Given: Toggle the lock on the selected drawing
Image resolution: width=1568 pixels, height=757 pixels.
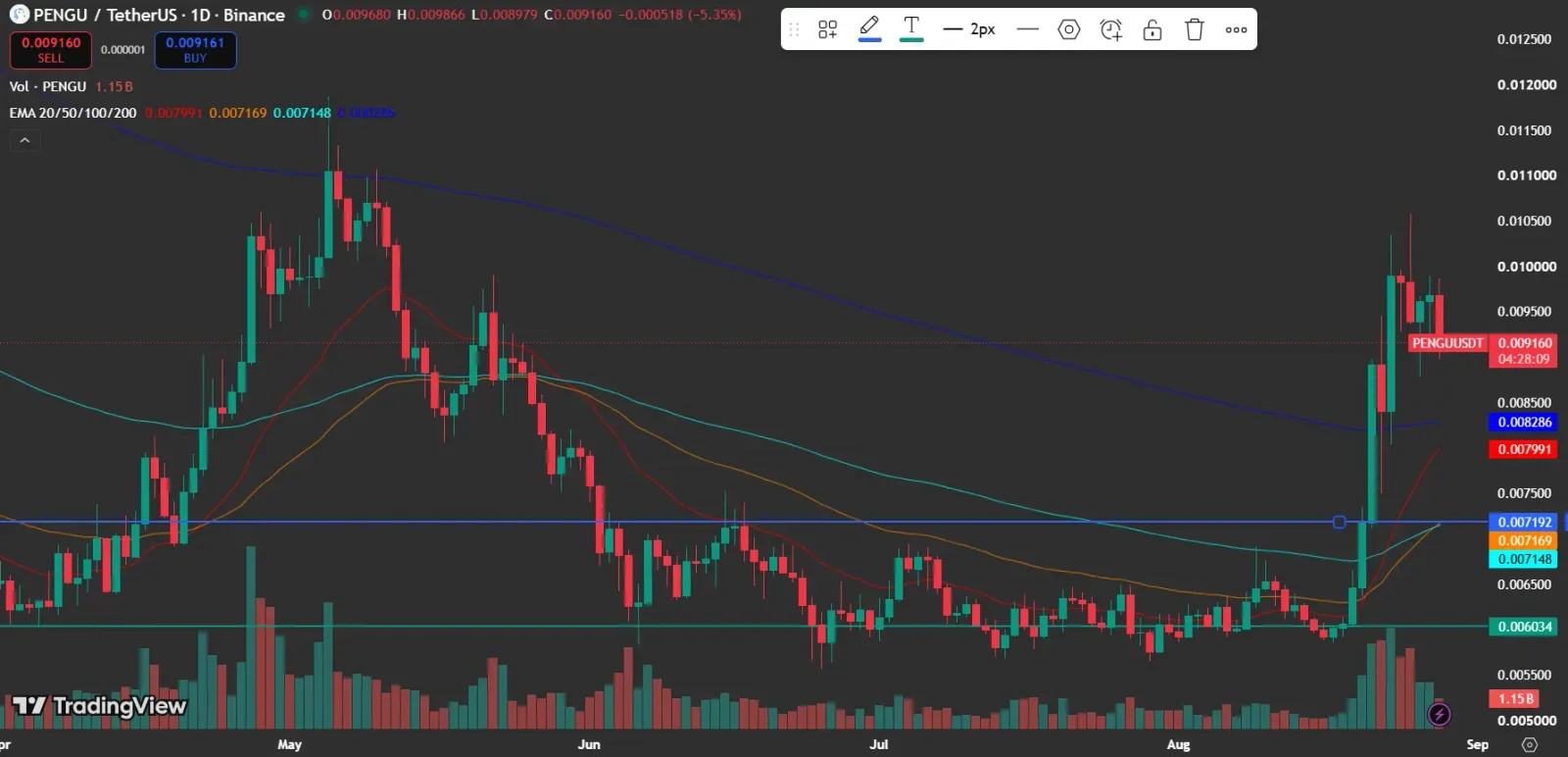Looking at the screenshot, I should pos(1152,29).
